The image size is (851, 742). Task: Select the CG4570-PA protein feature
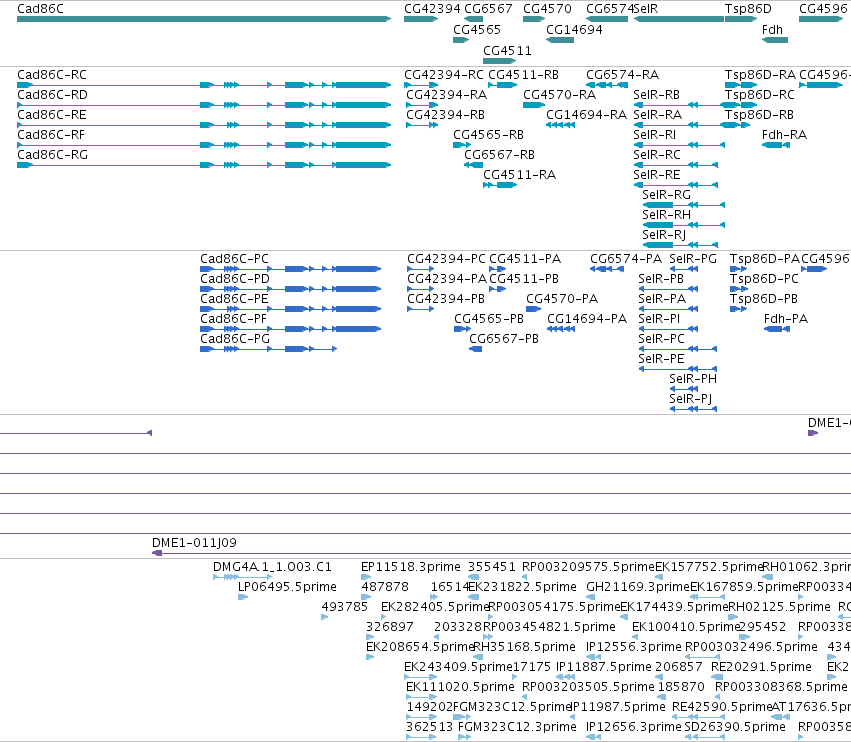point(534,309)
